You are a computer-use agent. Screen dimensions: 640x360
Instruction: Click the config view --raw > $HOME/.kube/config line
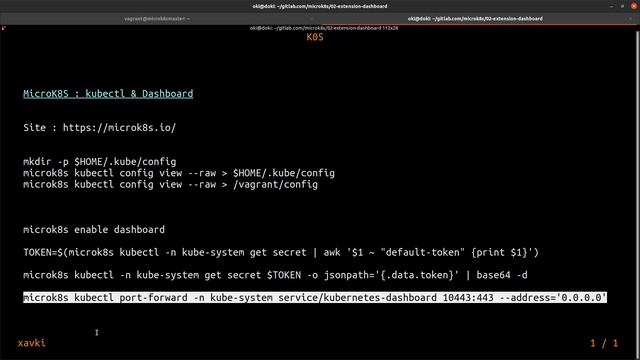coord(179,173)
